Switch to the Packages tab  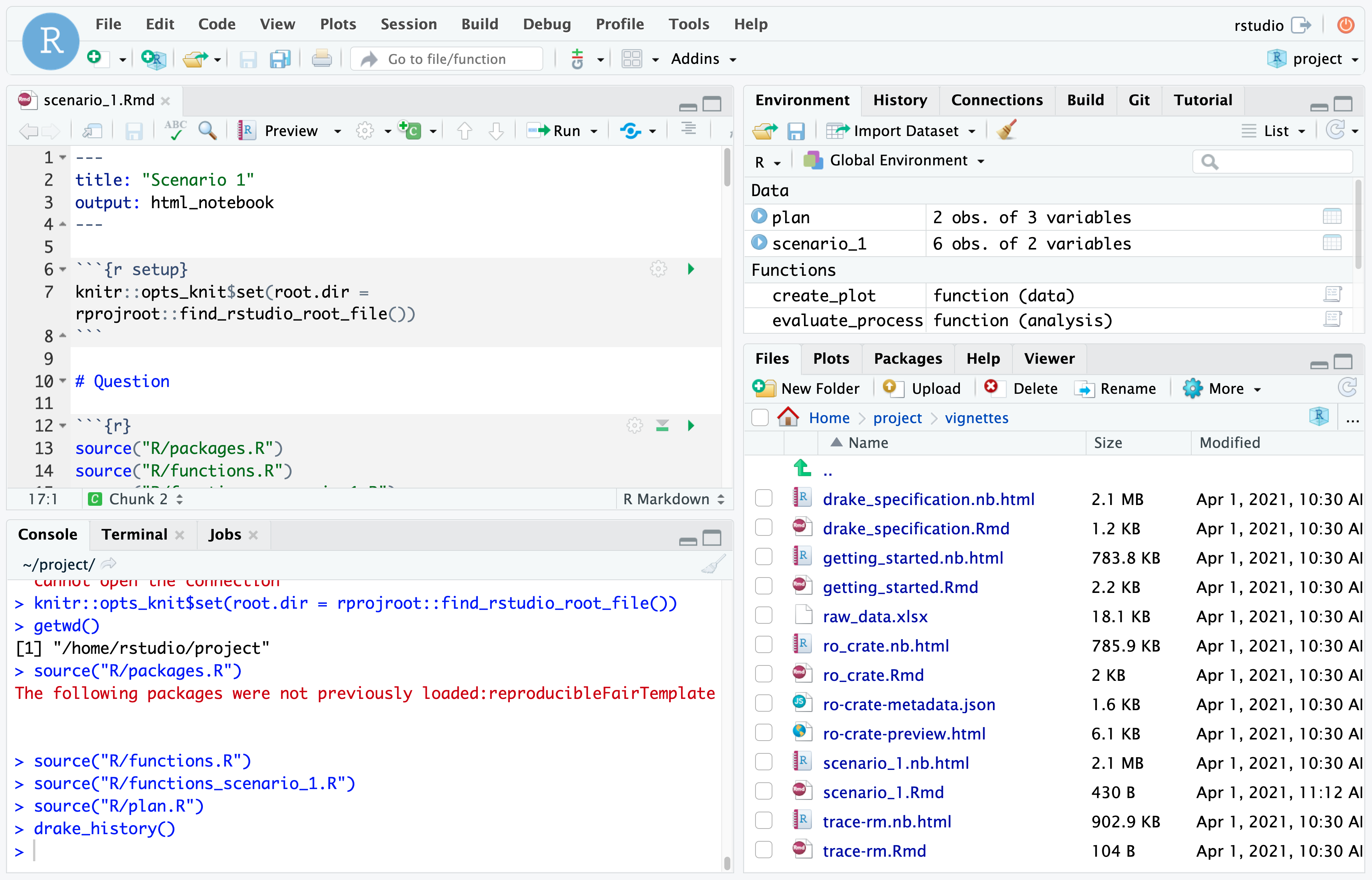(908, 358)
